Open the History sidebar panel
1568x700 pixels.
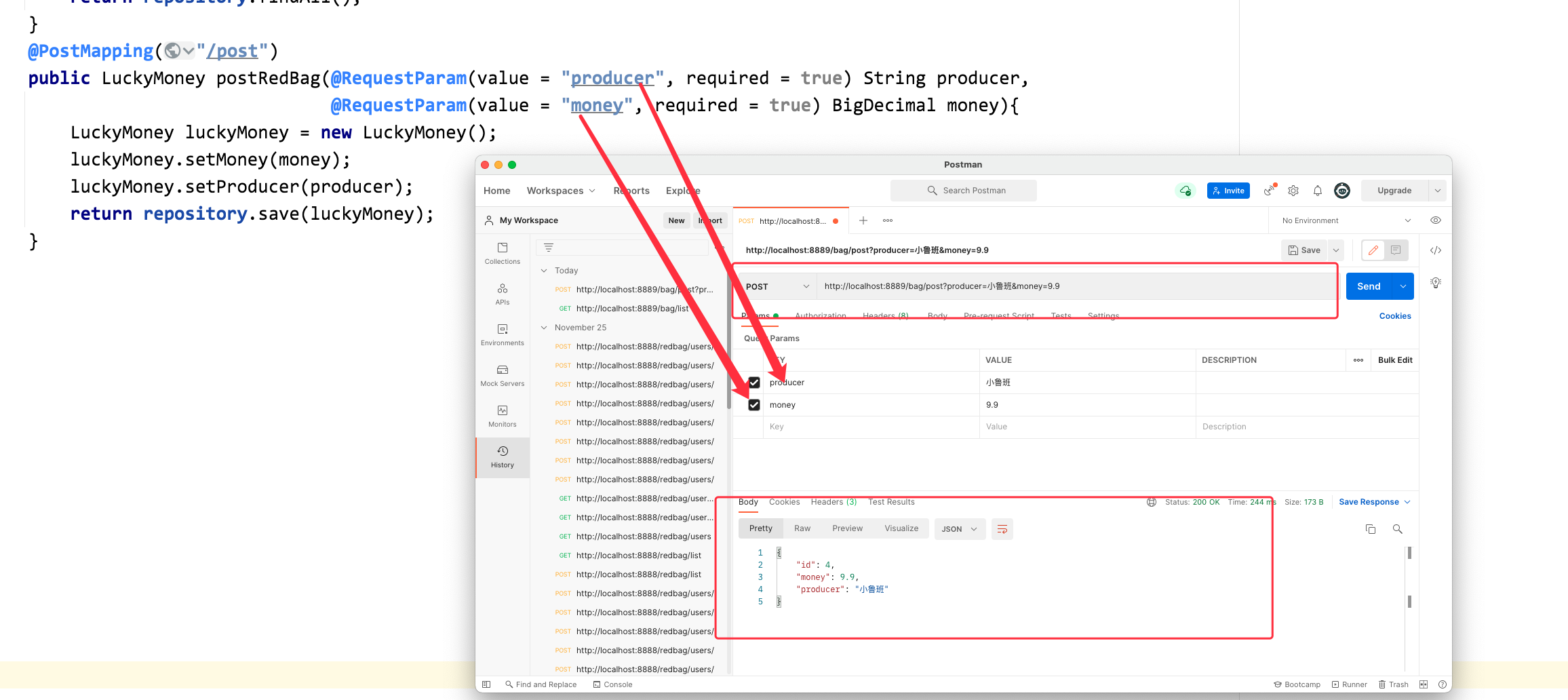click(x=503, y=457)
